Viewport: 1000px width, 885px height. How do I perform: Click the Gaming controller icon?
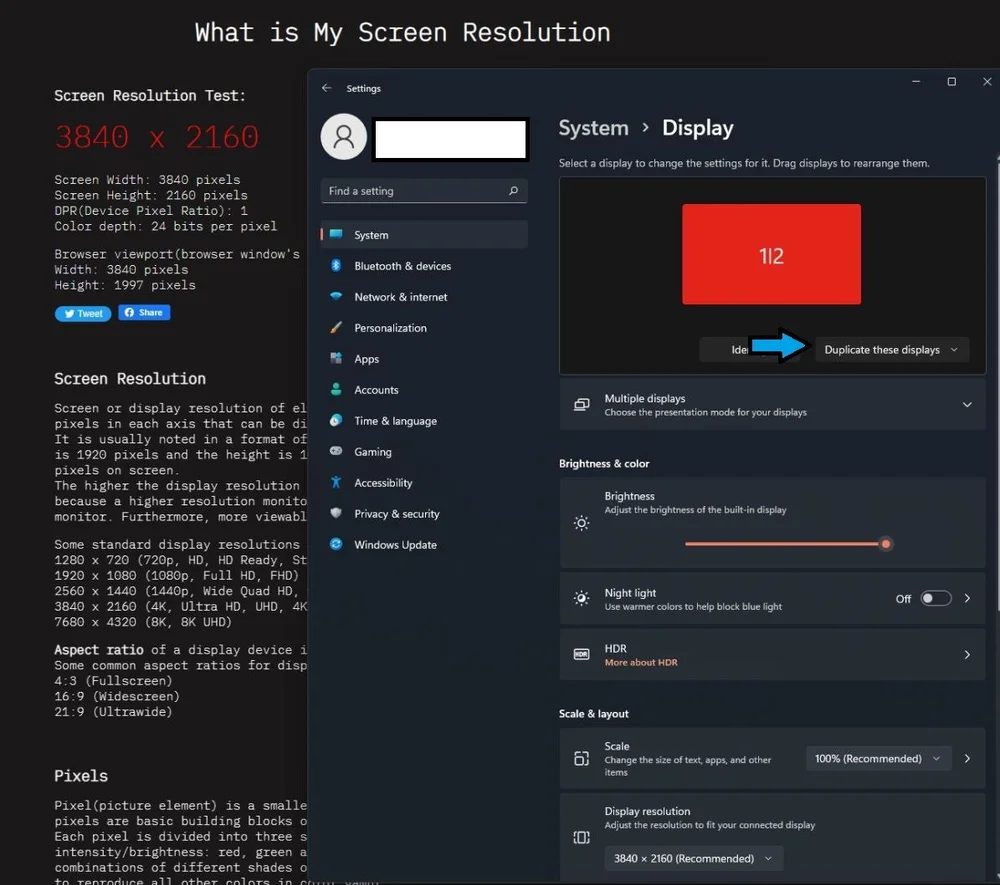pyautogui.click(x=336, y=451)
